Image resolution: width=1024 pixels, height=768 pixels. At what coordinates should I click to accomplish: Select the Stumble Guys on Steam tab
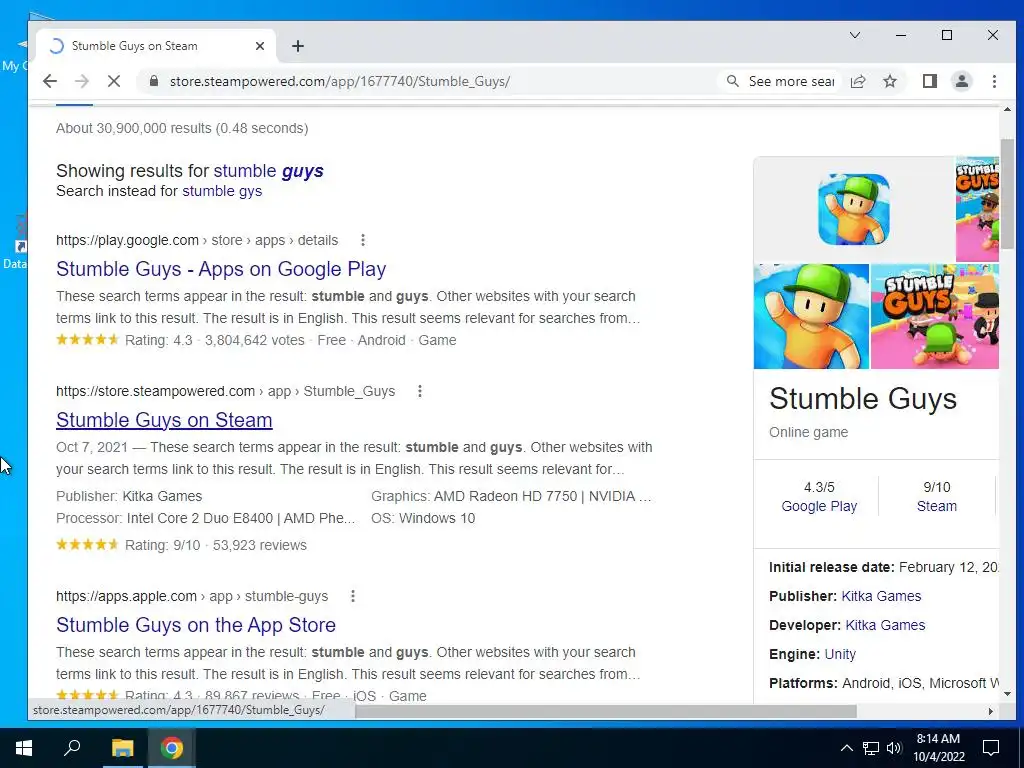click(x=155, y=46)
